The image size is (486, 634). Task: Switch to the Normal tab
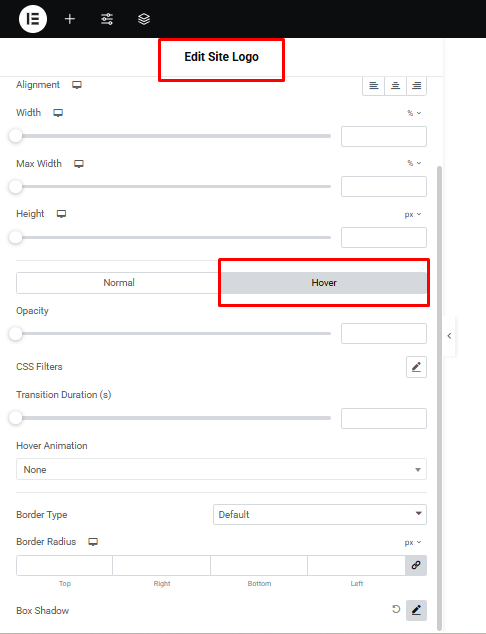[119, 283]
